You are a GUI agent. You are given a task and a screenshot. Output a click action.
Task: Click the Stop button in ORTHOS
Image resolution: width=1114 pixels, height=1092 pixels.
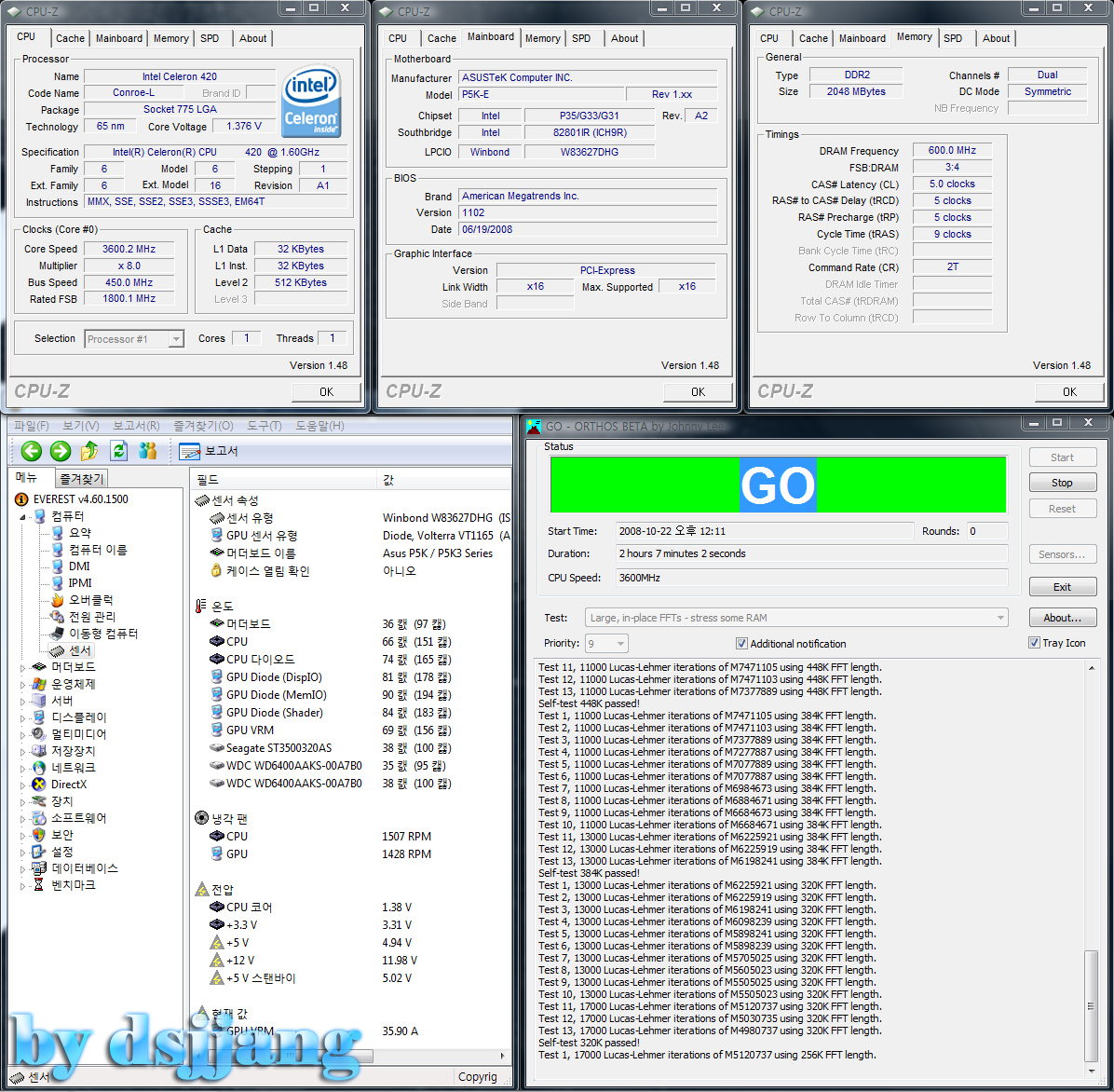click(x=1062, y=484)
